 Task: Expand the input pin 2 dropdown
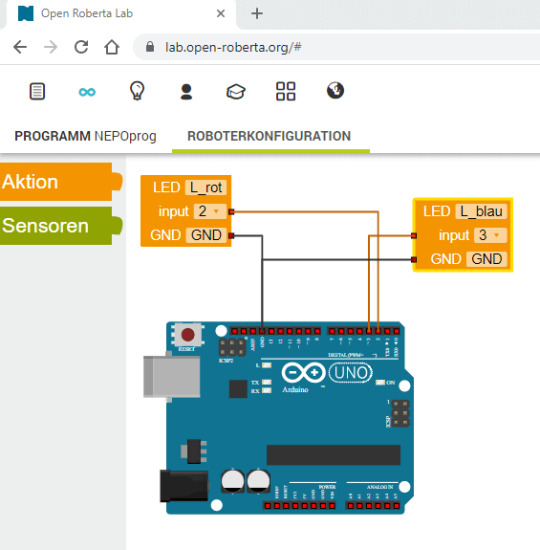pyautogui.click(x=210, y=211)
